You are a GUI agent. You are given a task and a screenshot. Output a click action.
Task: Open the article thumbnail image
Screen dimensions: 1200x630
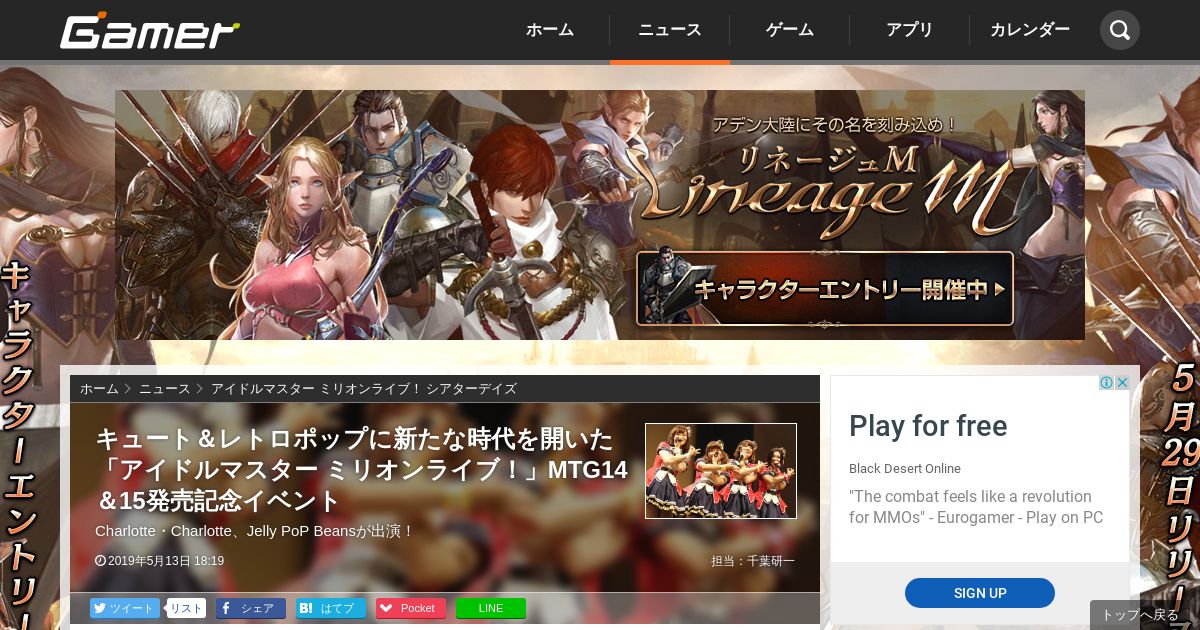click(x=721, y=471)
